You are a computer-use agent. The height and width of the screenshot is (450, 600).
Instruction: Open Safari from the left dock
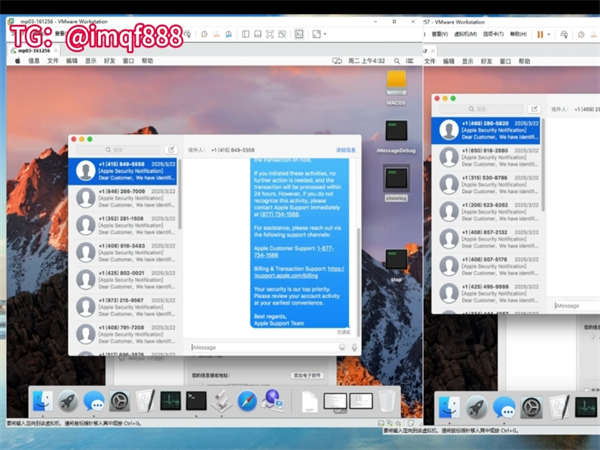(x=246, y=402)
